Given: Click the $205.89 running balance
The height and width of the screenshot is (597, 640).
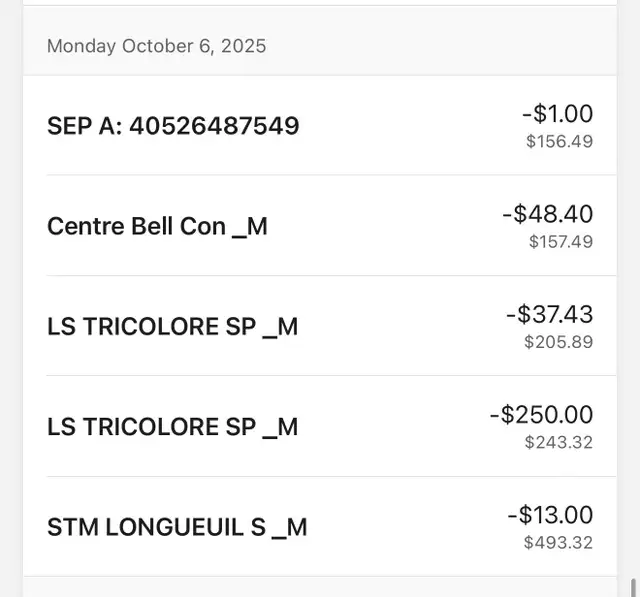Looking at the screenshot, I should pyautogui.click(x=558, y=342).
